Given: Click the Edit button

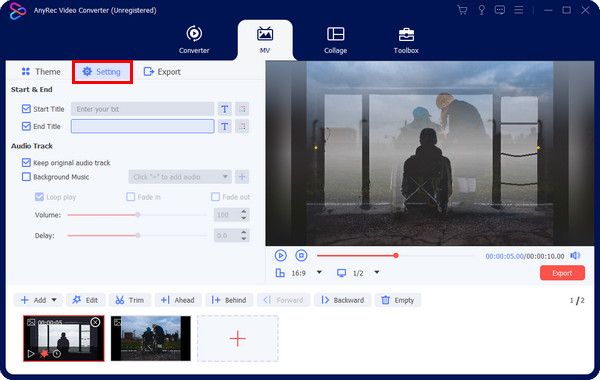Looking at the screenshot, I should [x=85, y=300].
